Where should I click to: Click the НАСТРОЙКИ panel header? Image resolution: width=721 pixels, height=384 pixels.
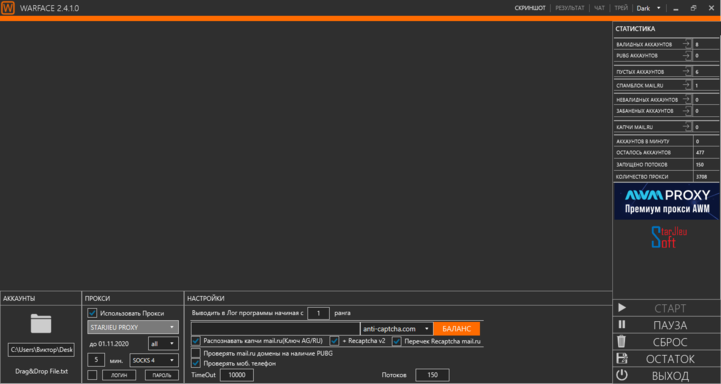[206, 298]
